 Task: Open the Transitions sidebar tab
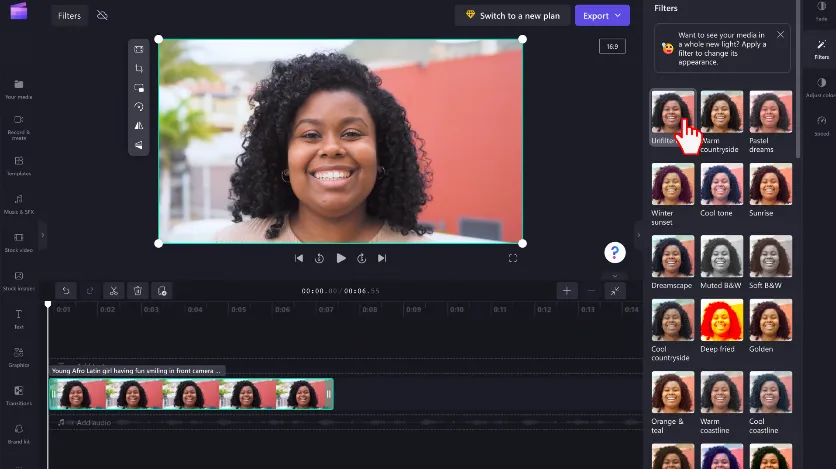[19, 396]
